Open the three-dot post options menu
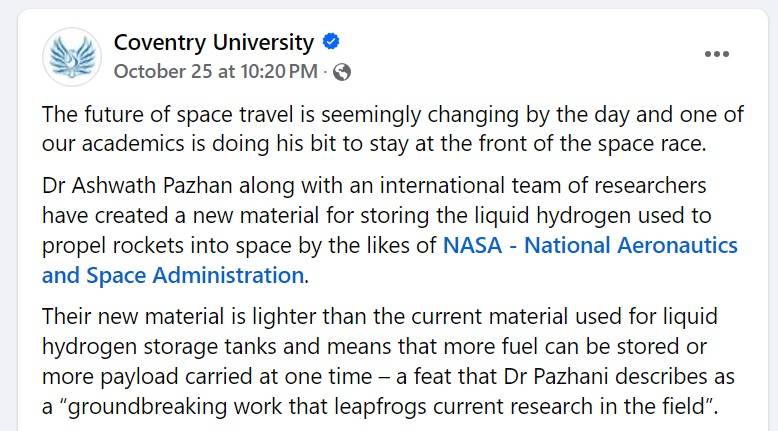 (716, 55)
